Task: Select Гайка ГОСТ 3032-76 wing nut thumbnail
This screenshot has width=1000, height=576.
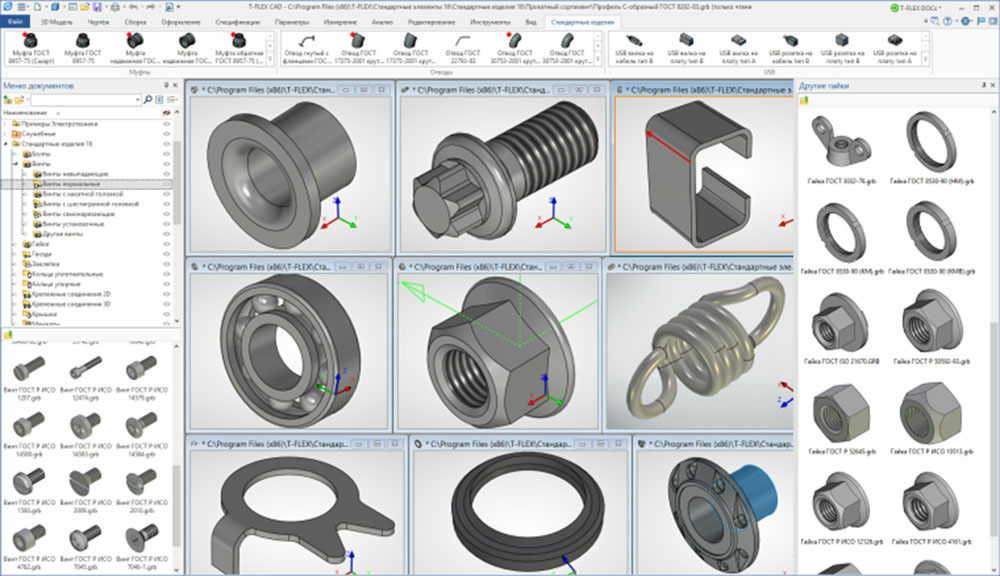Action: pyautogui.click(x=838, y=143)
